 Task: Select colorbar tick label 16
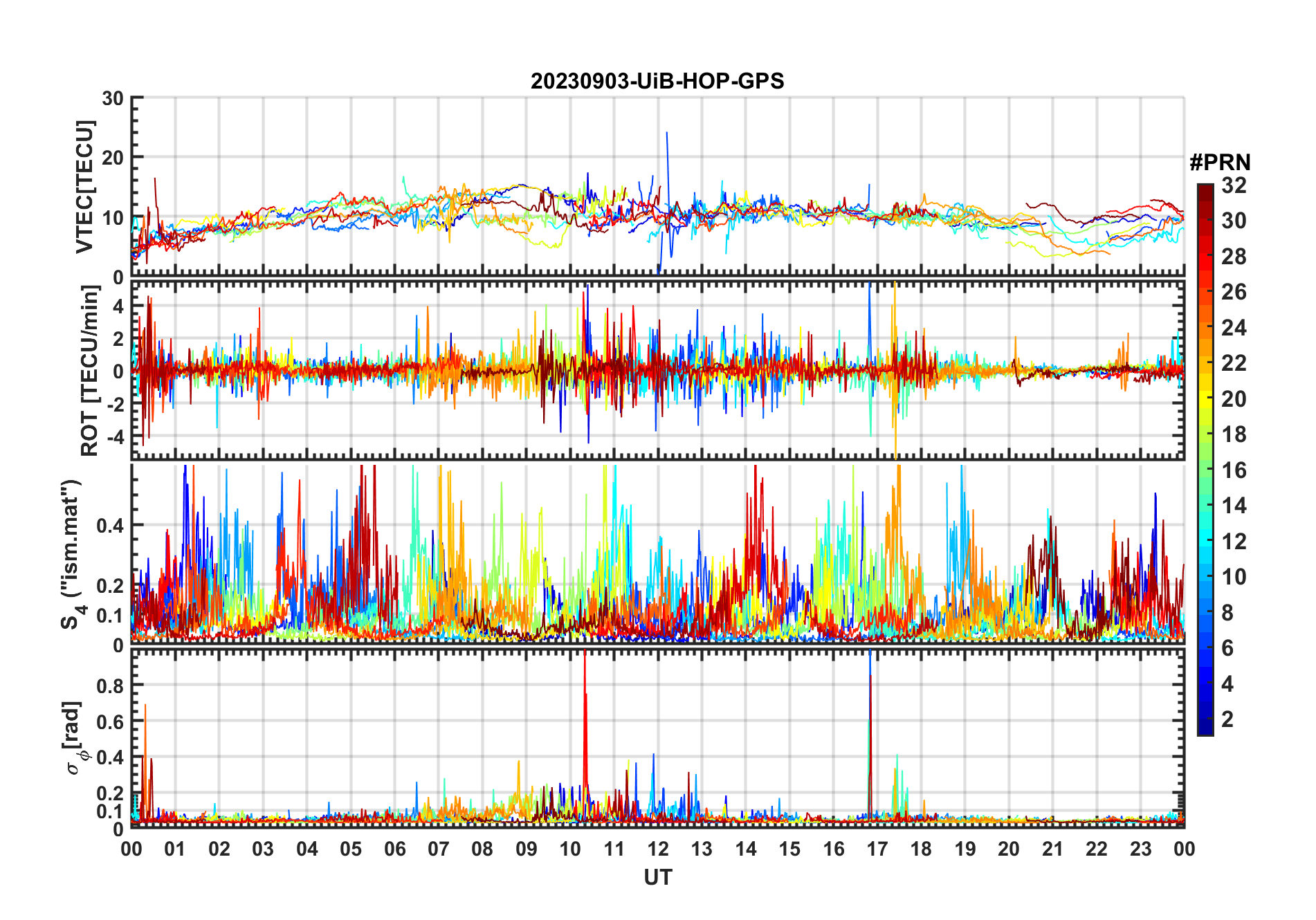tap(1234, 470)
